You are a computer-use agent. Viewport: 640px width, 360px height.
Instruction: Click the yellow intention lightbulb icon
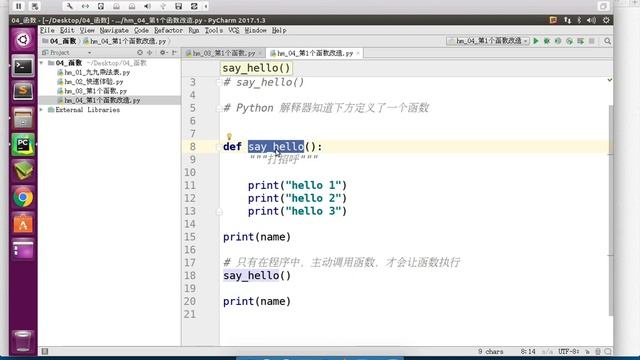click(229, 136)
